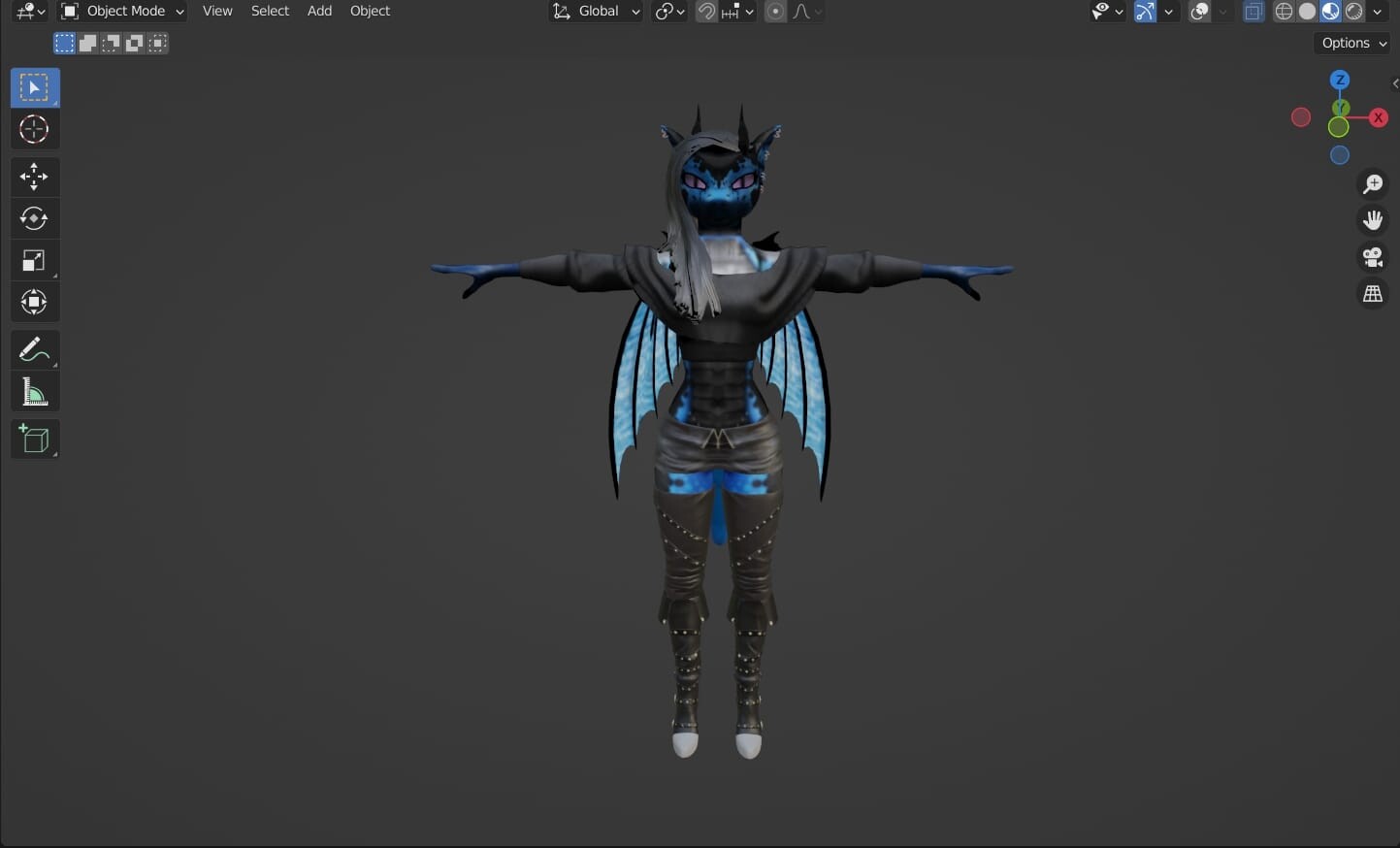Viewport: 1400px width, 848px height.
Task: Open the View menu
Action: pyautogui.click(x=216, y=11)
